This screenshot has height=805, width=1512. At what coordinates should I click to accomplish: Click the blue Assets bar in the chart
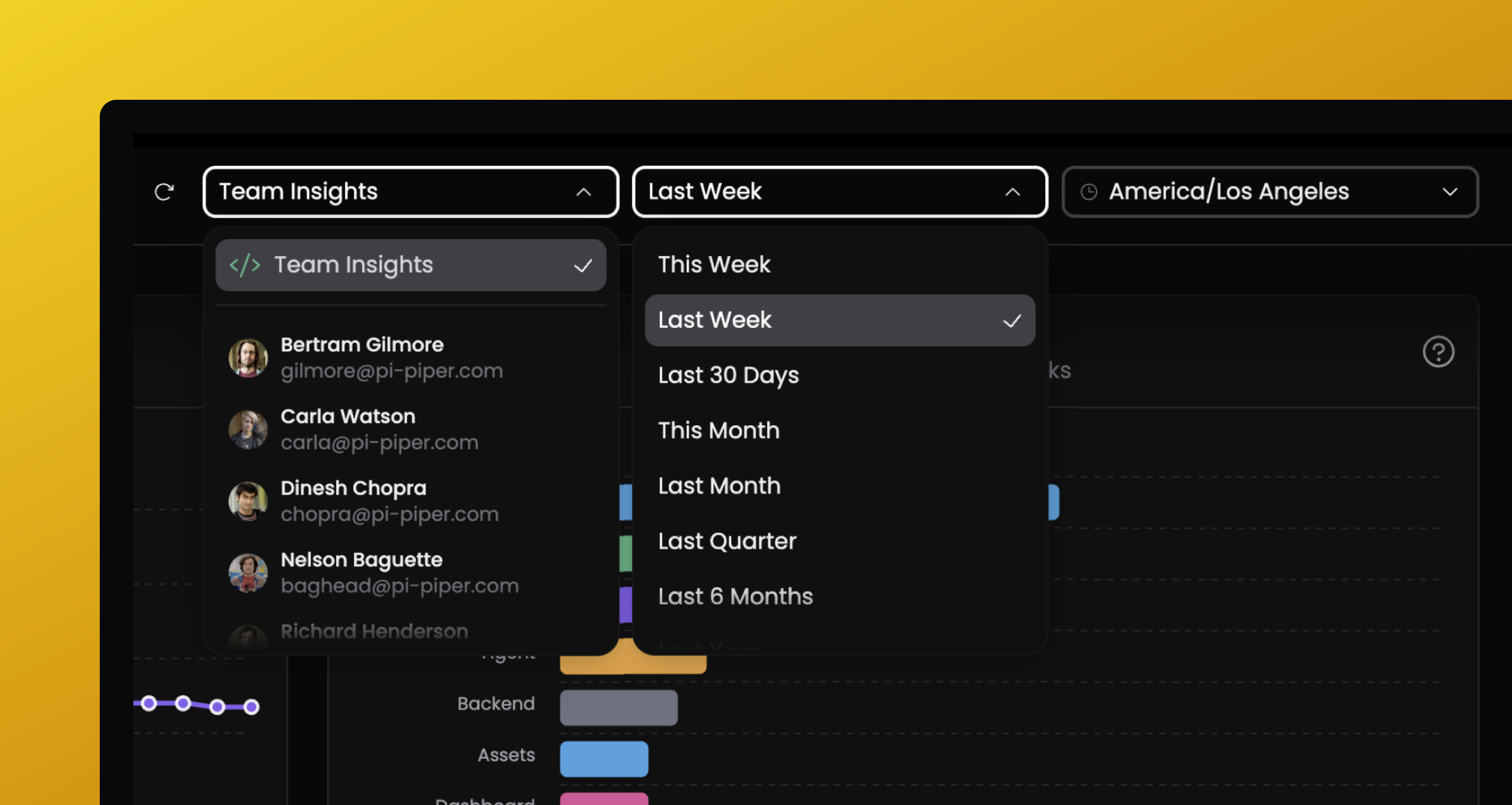click(604, 759)
